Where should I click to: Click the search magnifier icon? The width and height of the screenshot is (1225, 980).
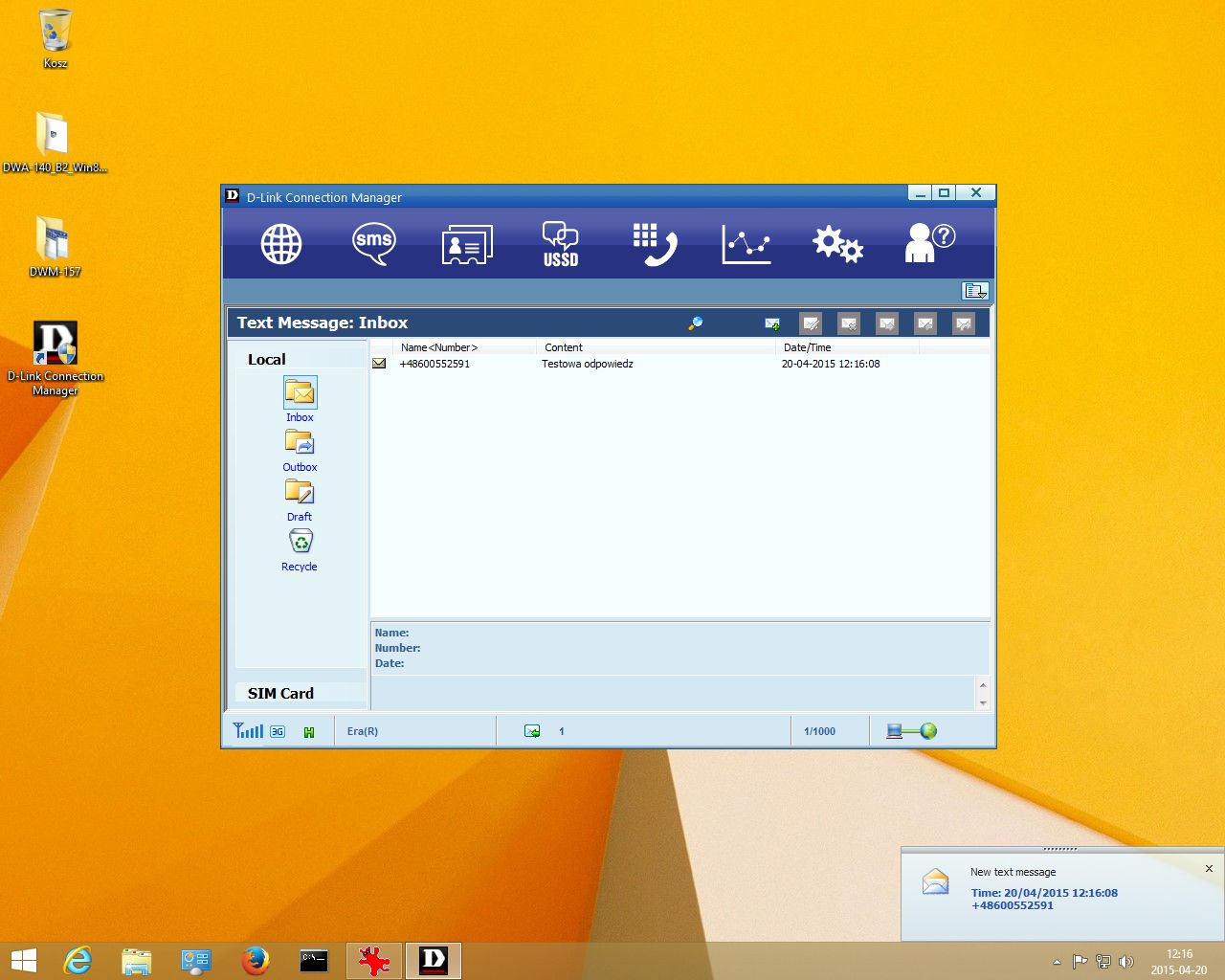coord(696,323)
